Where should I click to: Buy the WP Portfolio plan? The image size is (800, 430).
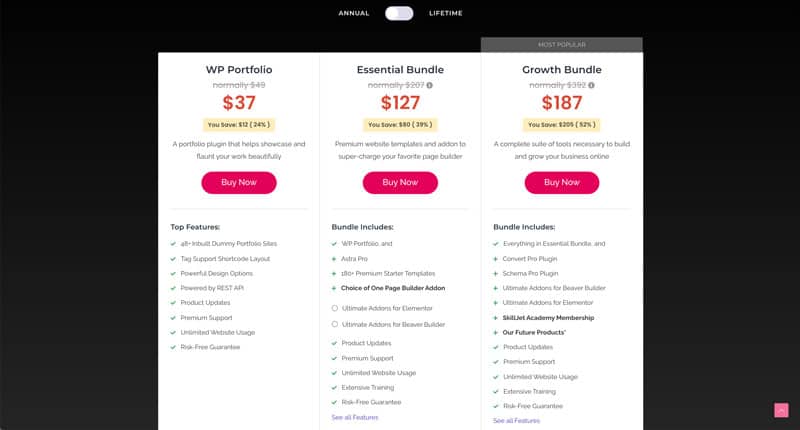pyautogui.click(x=239, y=183)
